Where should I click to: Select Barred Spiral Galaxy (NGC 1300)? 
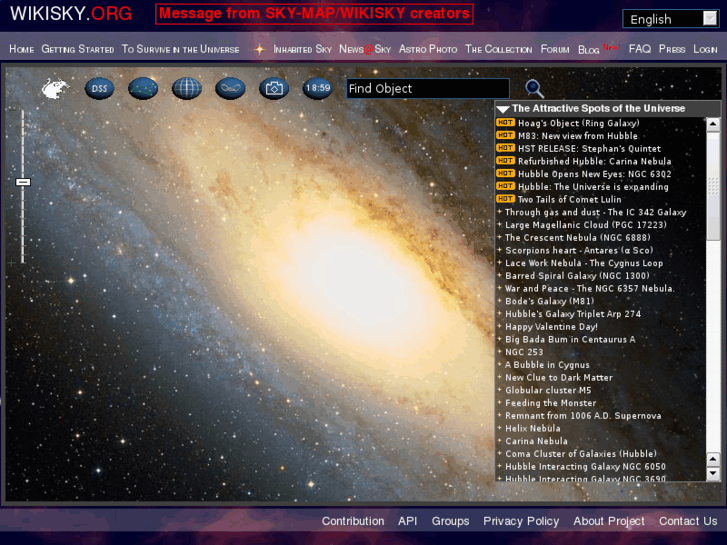click(x=577, y=276)
